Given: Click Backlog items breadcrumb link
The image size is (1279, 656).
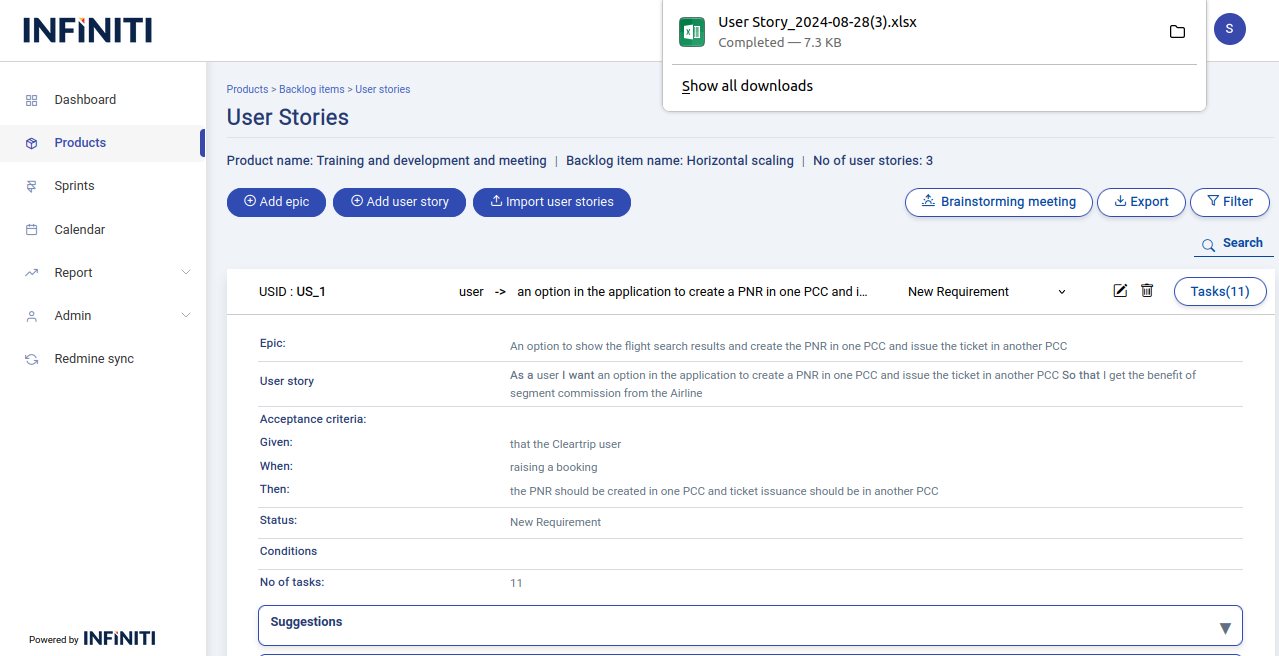Looking at the screenshot, I should point(311,90).
